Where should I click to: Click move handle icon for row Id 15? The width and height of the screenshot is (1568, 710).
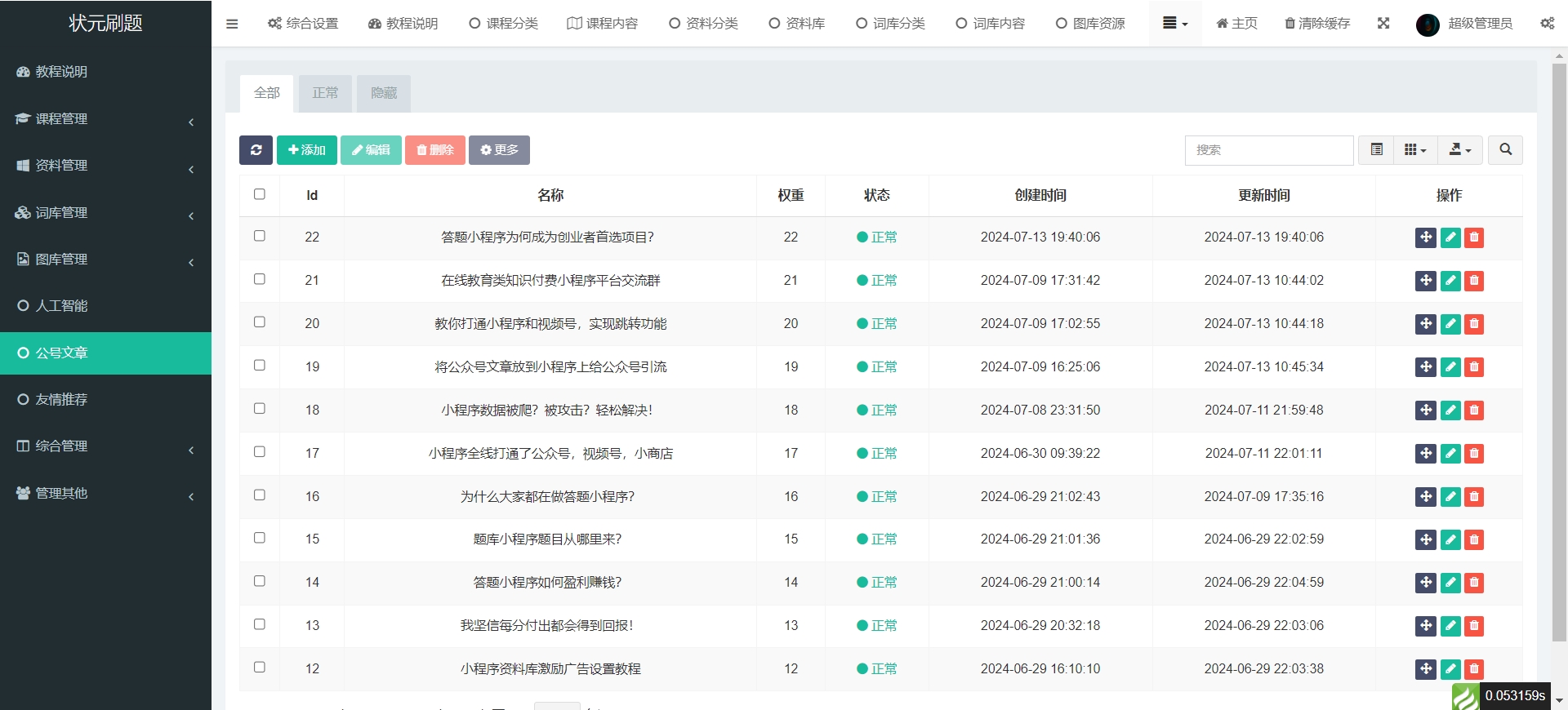click(x=1426, y=539)
